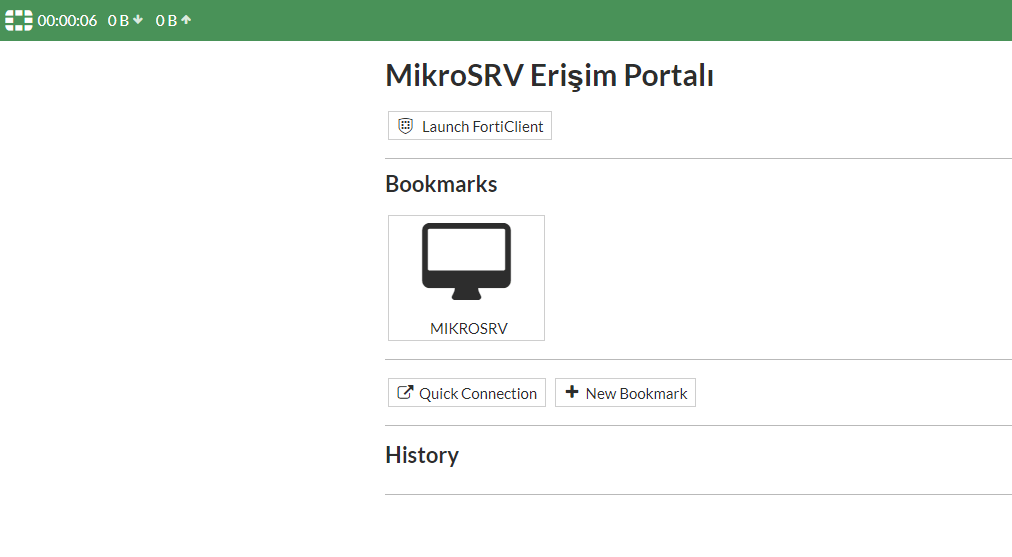
Task: Open the MIKROSRV bookmark tile
Action: (466, 278)
